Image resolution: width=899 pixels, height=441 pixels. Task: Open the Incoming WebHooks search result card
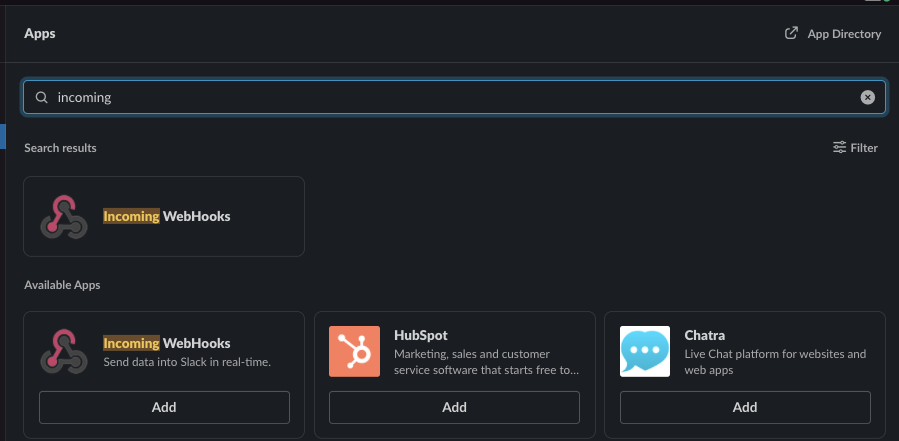point(164,216)
